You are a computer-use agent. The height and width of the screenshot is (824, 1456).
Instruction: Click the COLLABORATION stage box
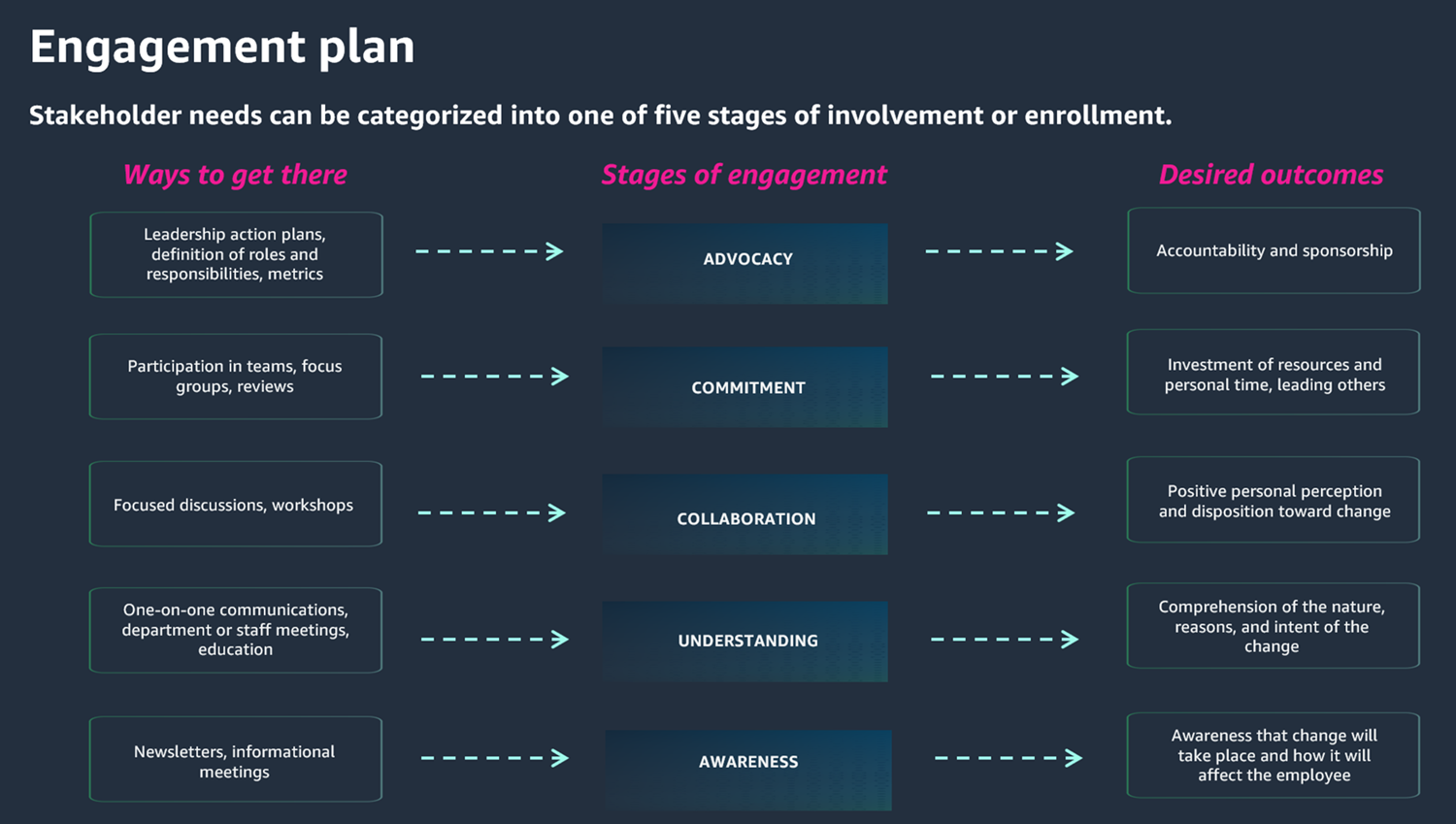tap(745, 514)
